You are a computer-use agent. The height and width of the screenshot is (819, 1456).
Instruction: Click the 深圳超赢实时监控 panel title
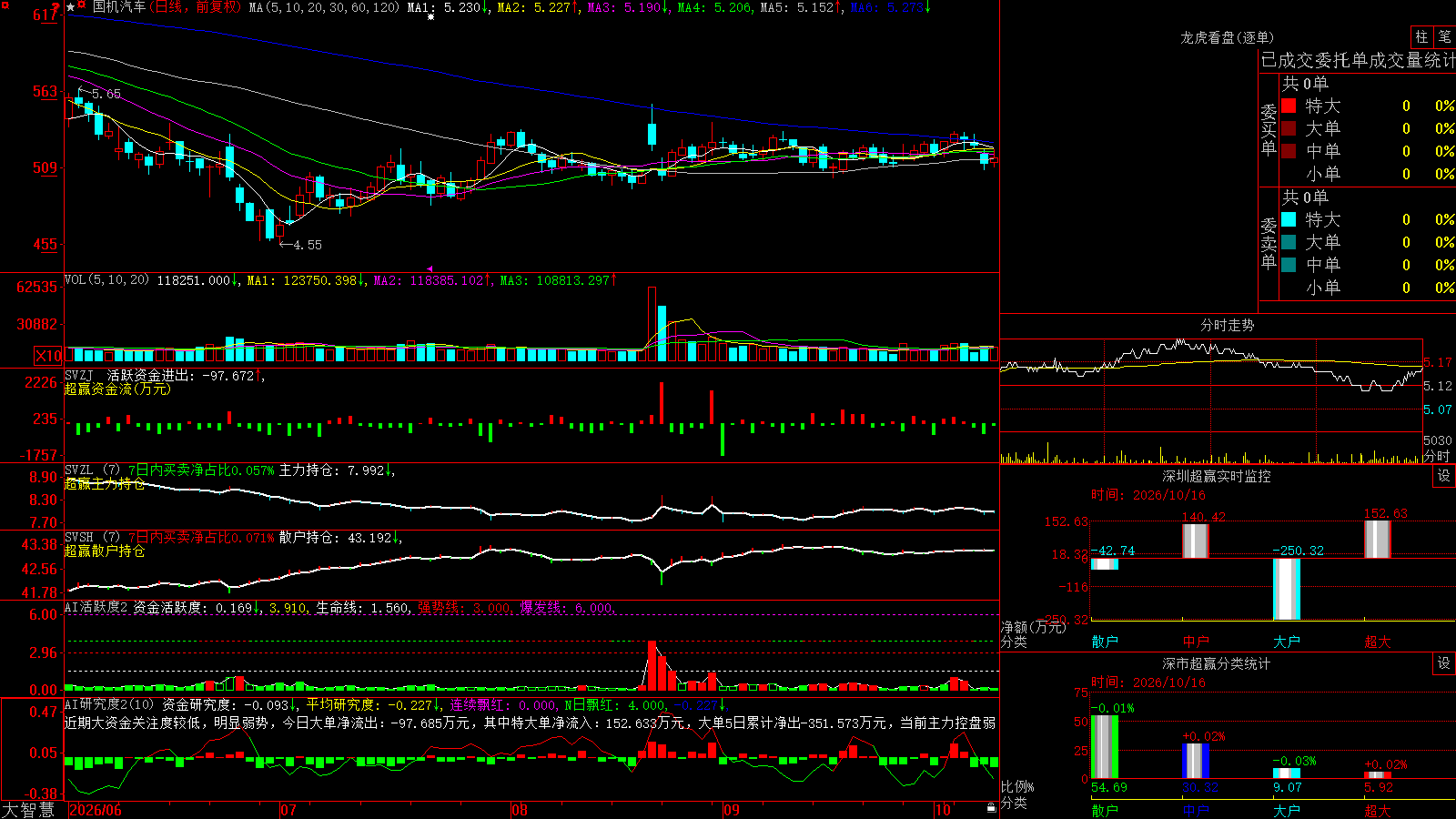pyautogui.click(x=1217, y=476)
